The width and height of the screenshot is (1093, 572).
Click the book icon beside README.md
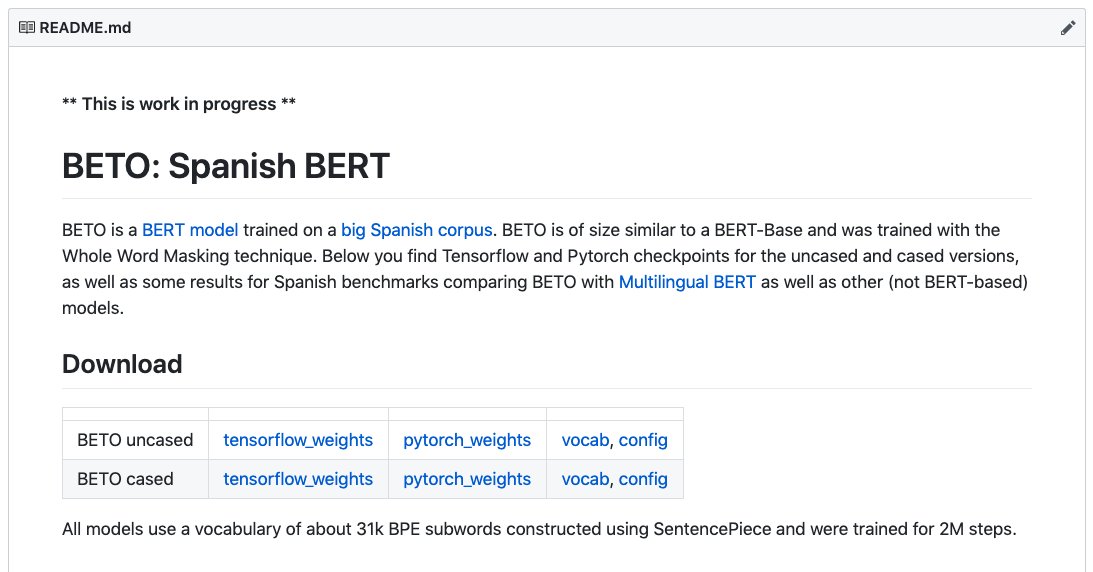27,28
